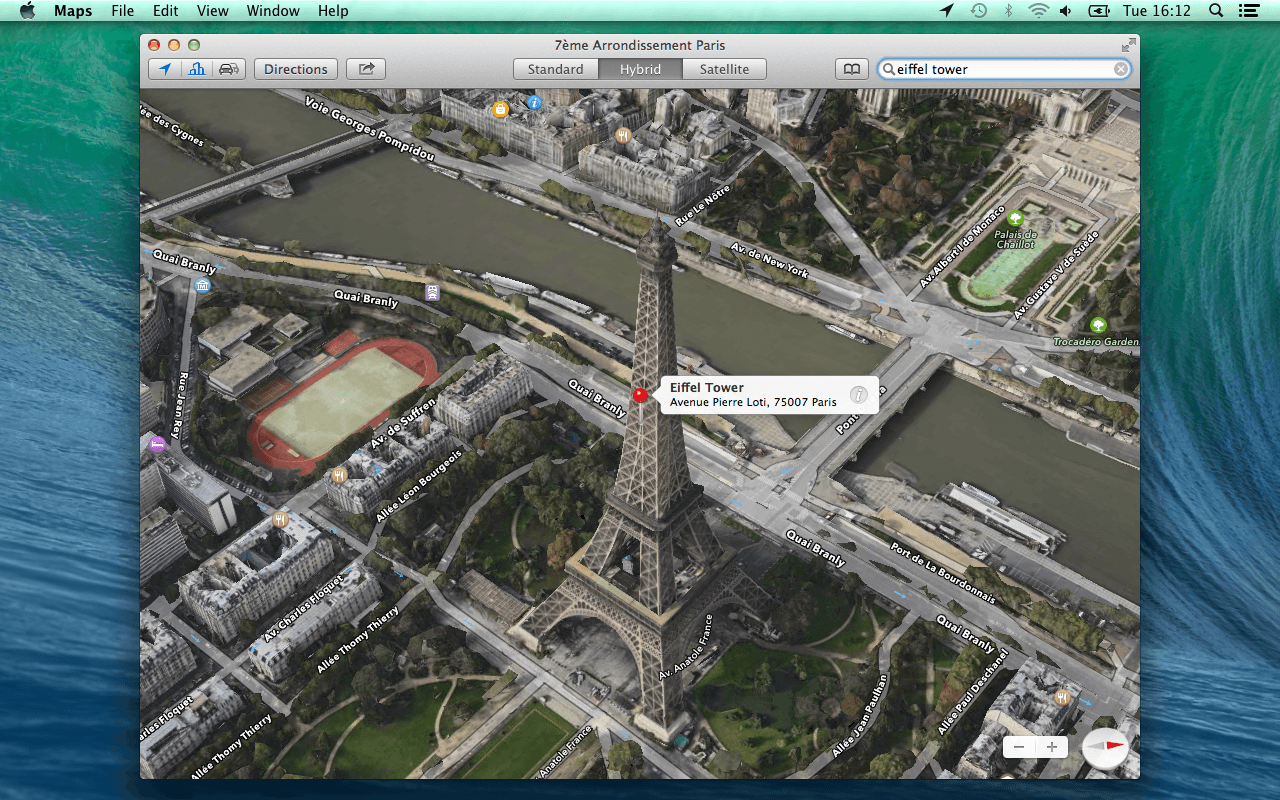Select the Hybrid map view

[x=640, y=69]
